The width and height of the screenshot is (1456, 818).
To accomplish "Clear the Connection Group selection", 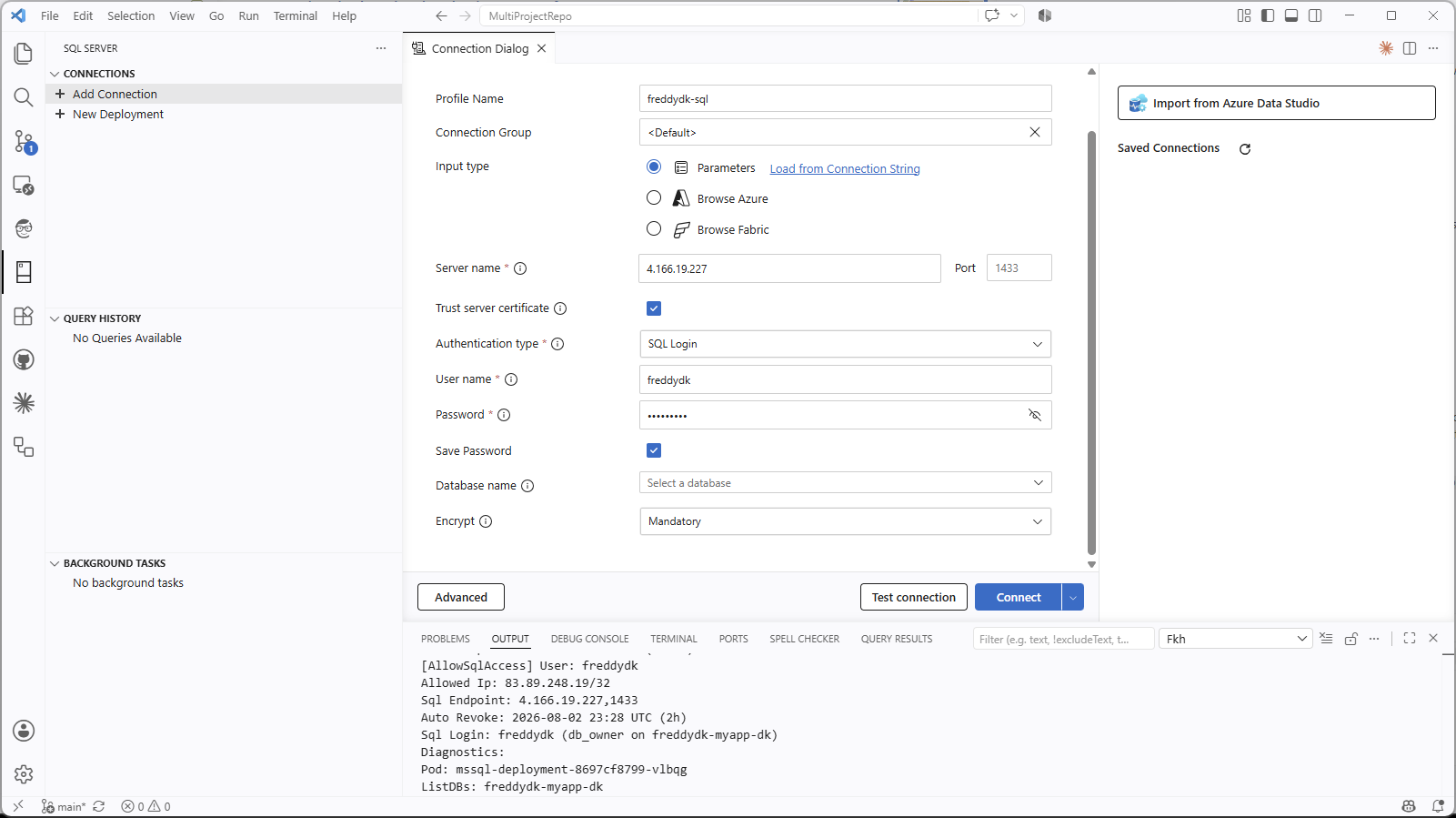I will click(1035, 132).
